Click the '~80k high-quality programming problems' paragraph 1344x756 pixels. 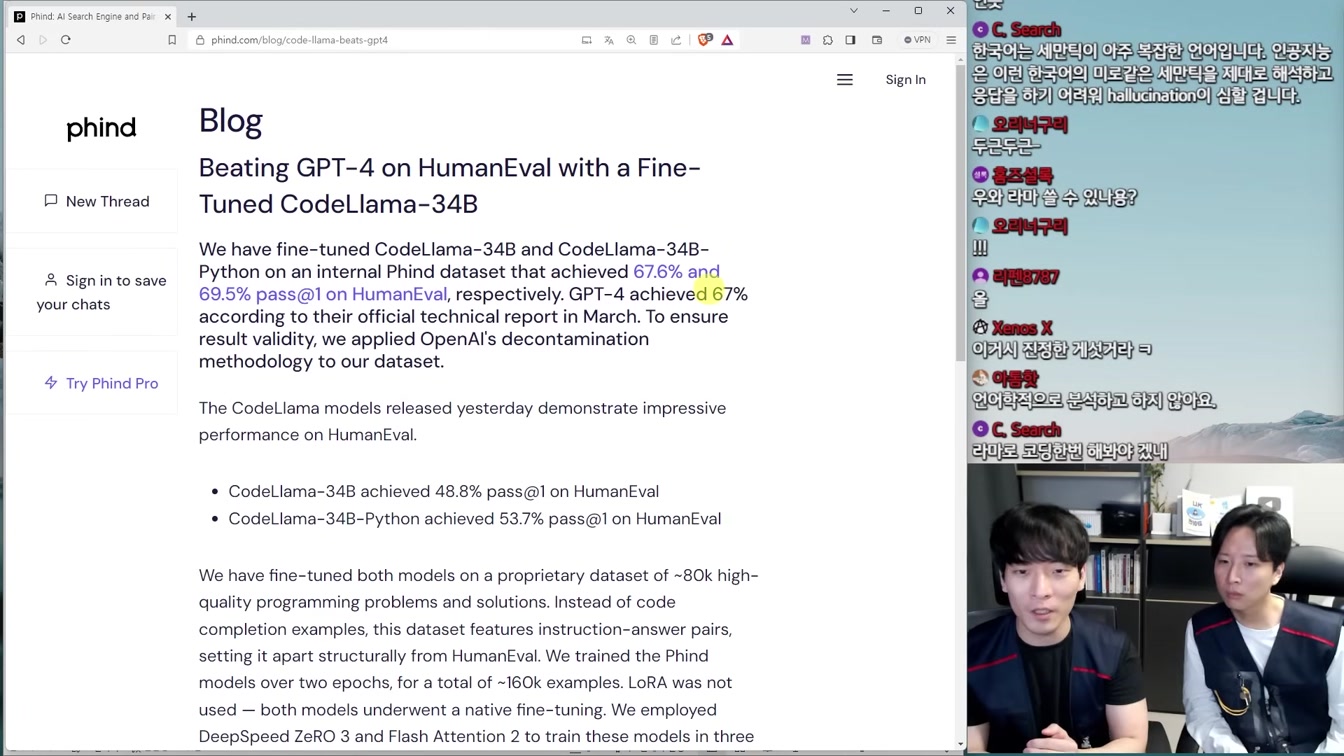[x=479, y=655]
